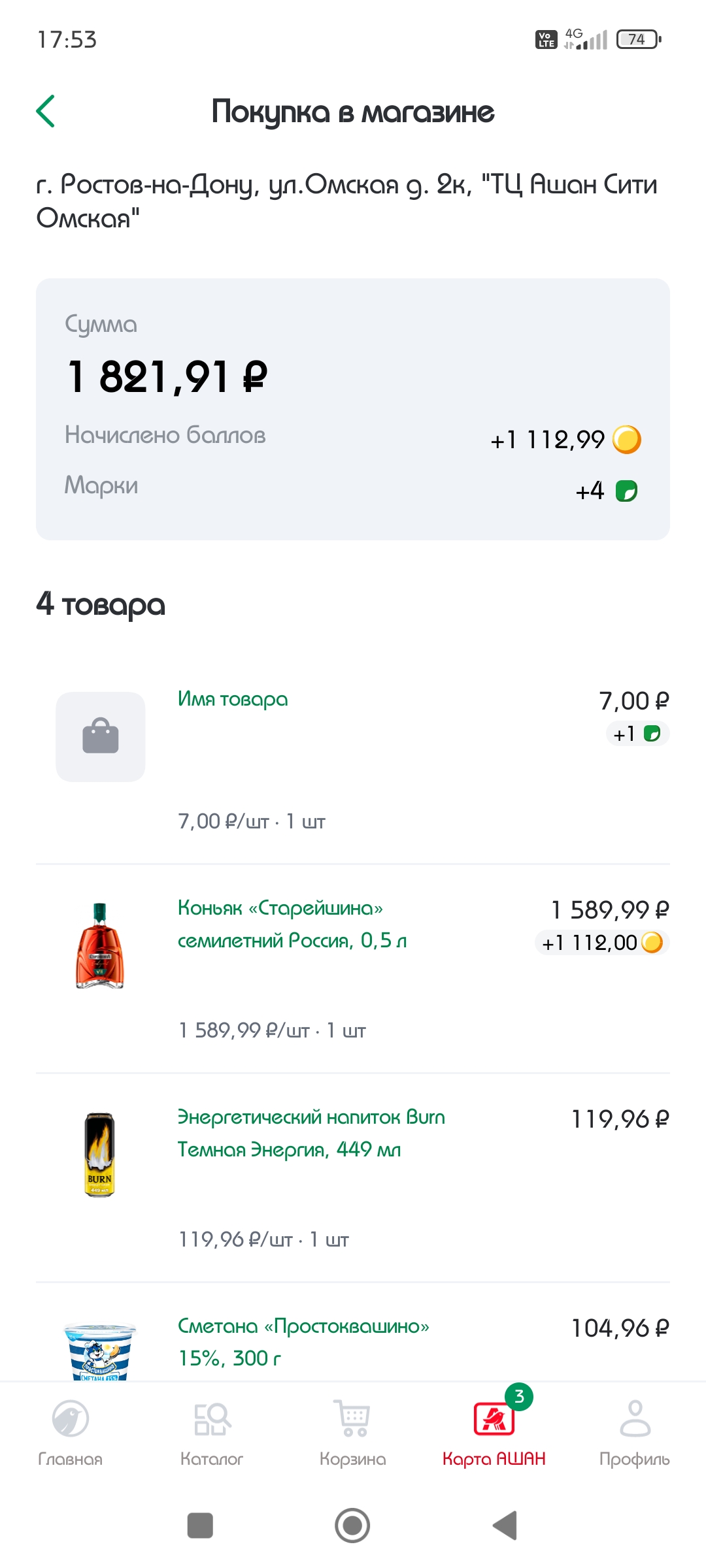Go to the Профиль tab
Image resolution: width=706 pixels, height=1568 pixels.
(x=635, y=1431)
